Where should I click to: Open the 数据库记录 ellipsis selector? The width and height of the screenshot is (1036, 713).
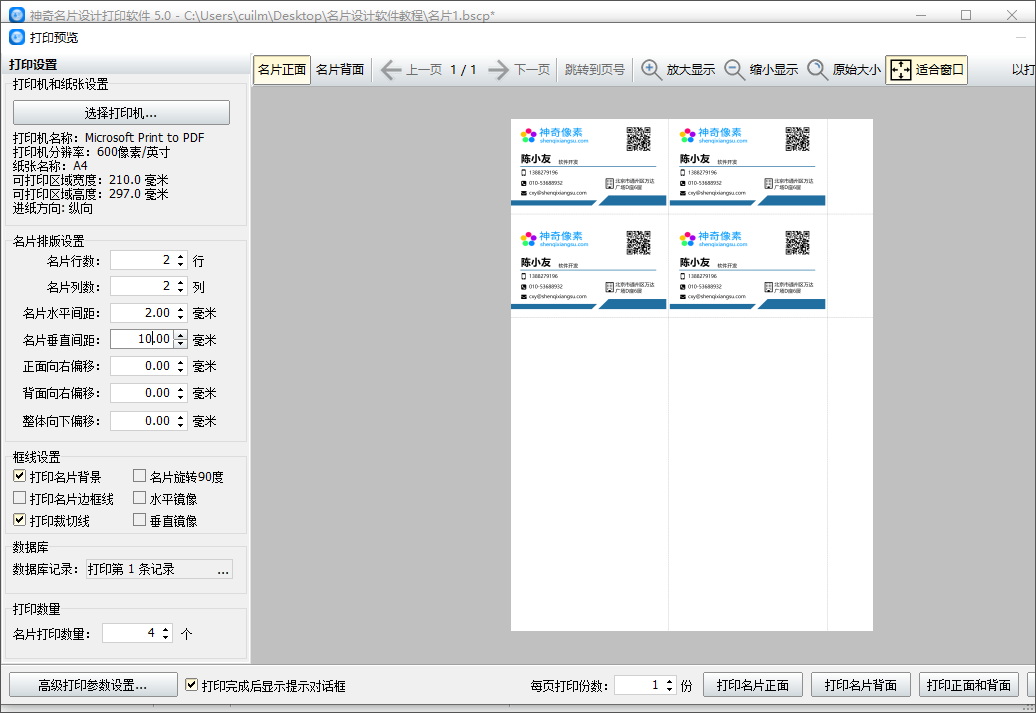[223, 570]
